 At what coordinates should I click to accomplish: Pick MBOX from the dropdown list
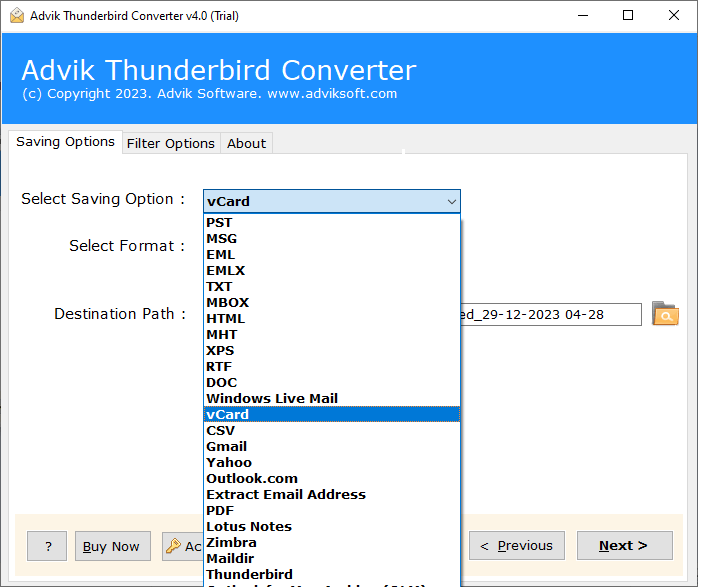[x=332, y=303]
